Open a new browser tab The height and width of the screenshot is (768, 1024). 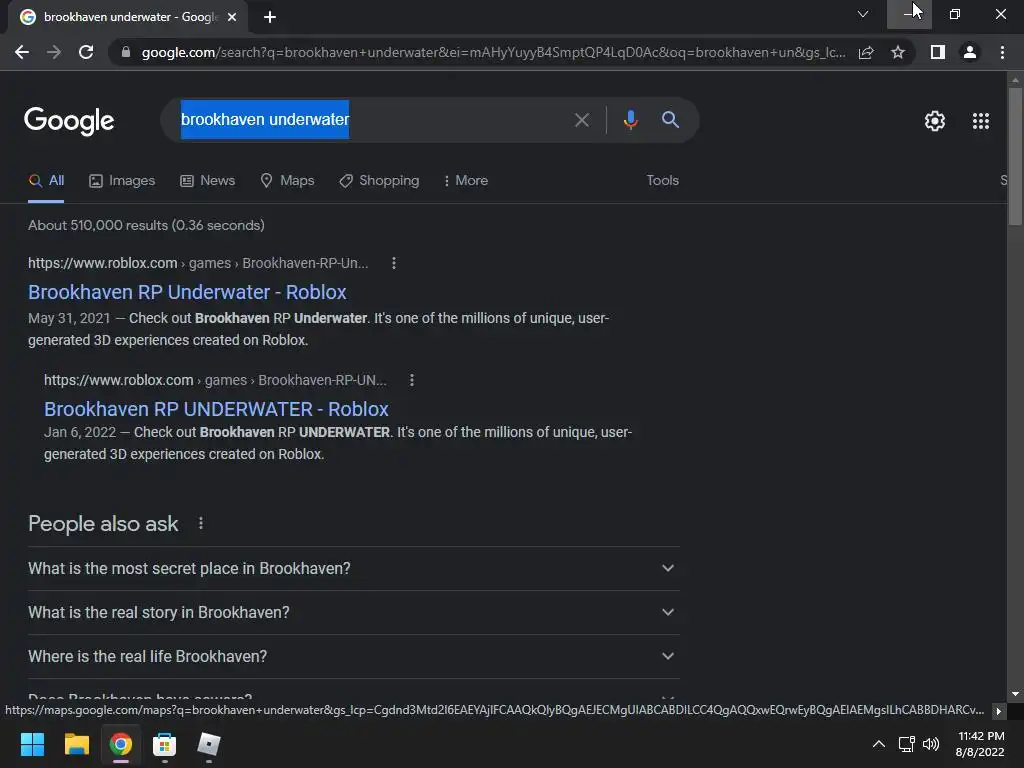coord(270,17)
